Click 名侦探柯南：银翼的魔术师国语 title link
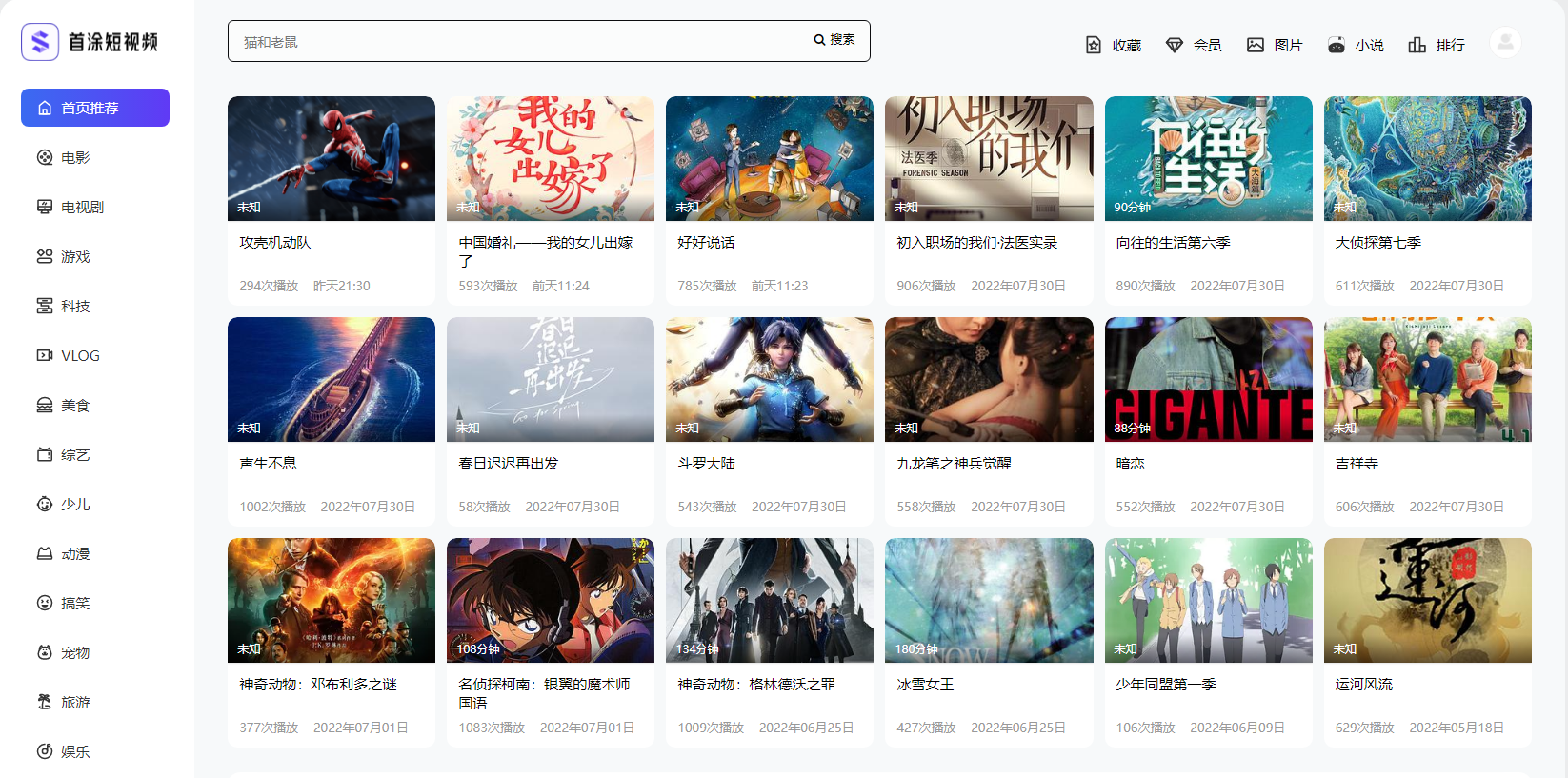Viewport: 1568px width, 778px height. point(544,693)
